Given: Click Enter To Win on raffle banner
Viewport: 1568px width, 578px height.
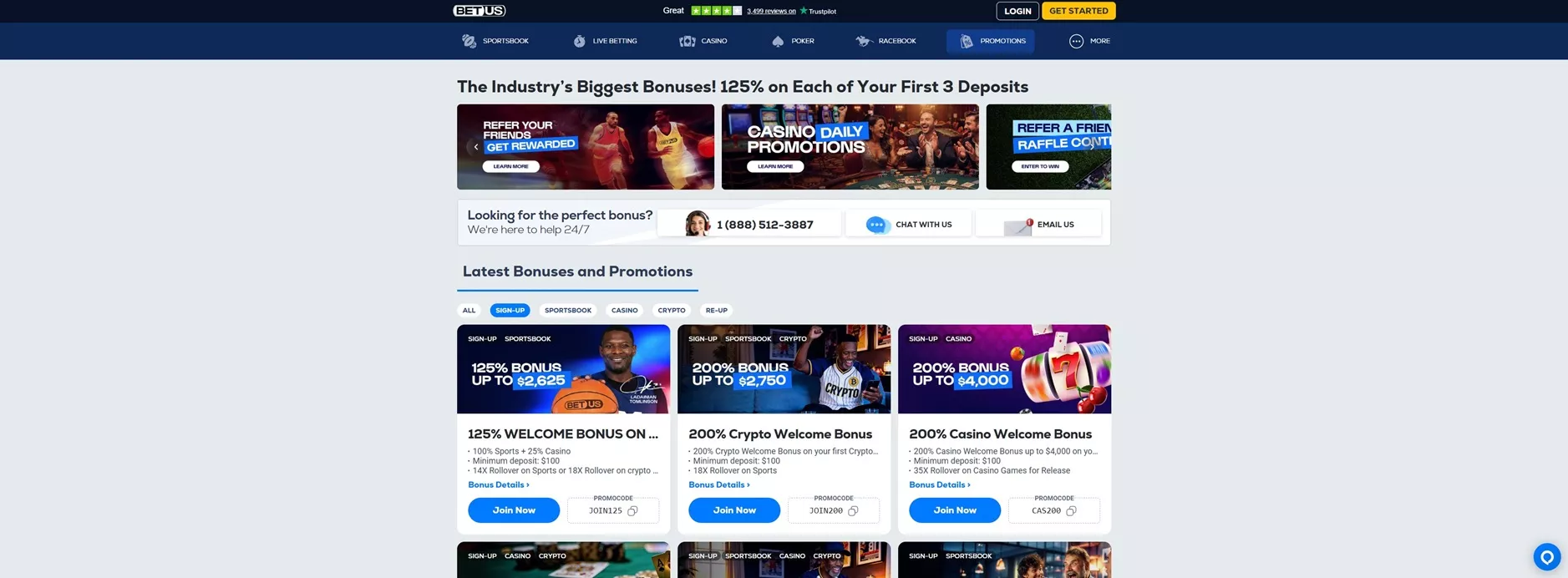Looking at the screenshot, I should [1040, 166].
